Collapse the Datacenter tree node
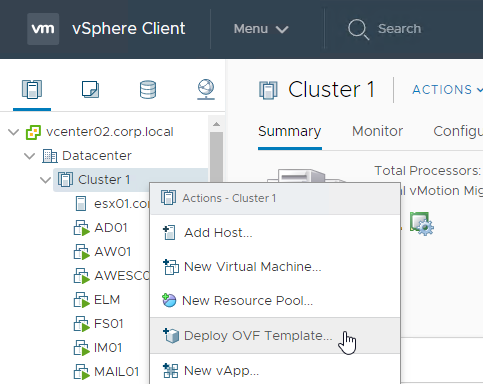483x384 pixels. point(30,156)
